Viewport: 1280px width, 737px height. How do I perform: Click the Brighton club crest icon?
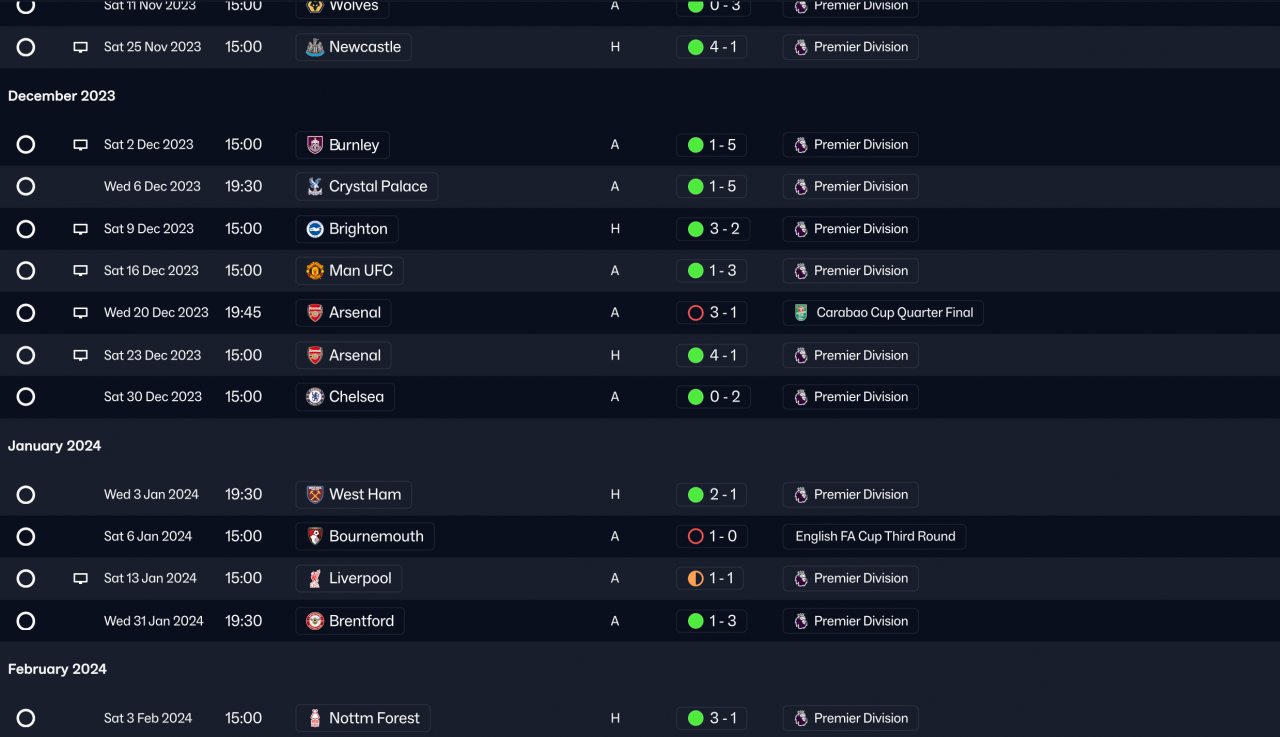(x=315, y=229)
